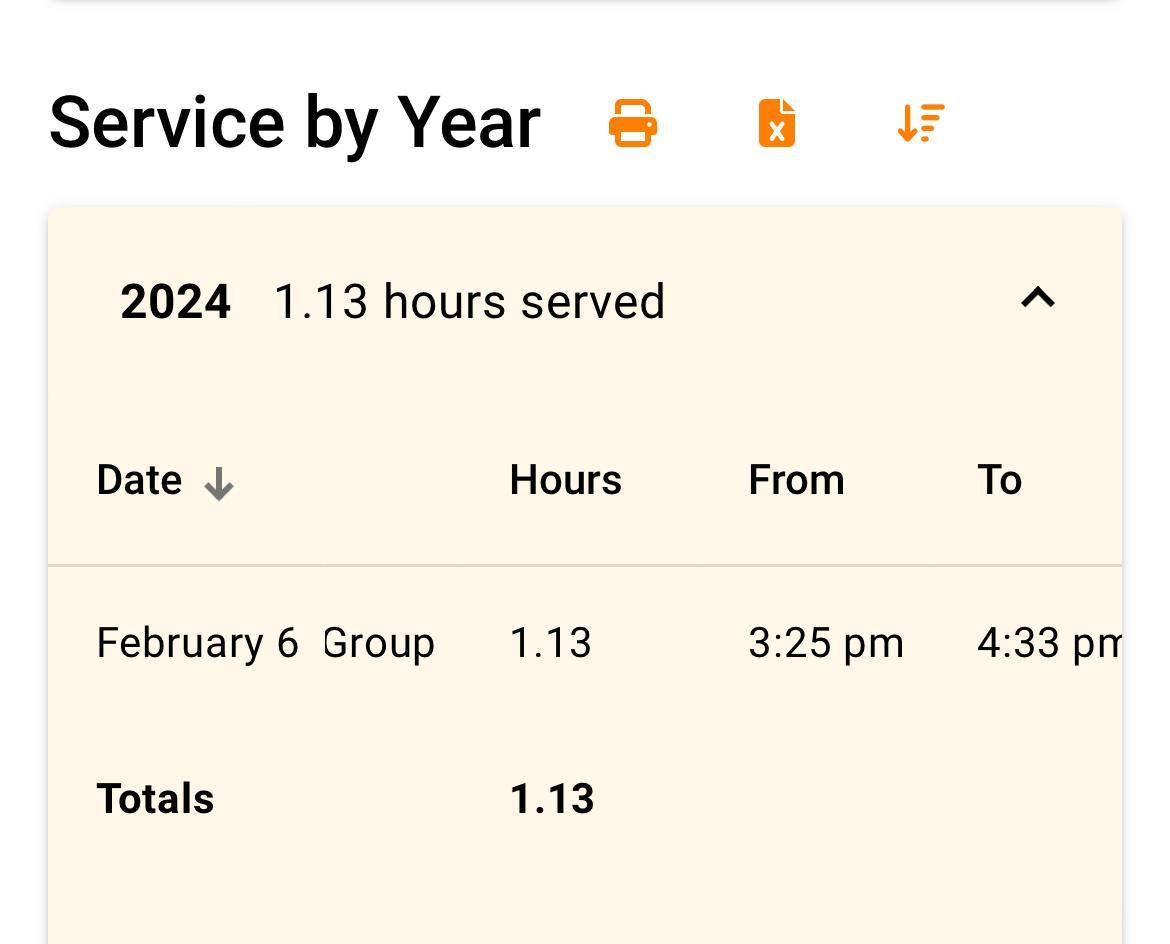The height and width of the screenshot is (944, 1170).
Task: Export service to Excel spreadsheet file
Action: (777, 123)
